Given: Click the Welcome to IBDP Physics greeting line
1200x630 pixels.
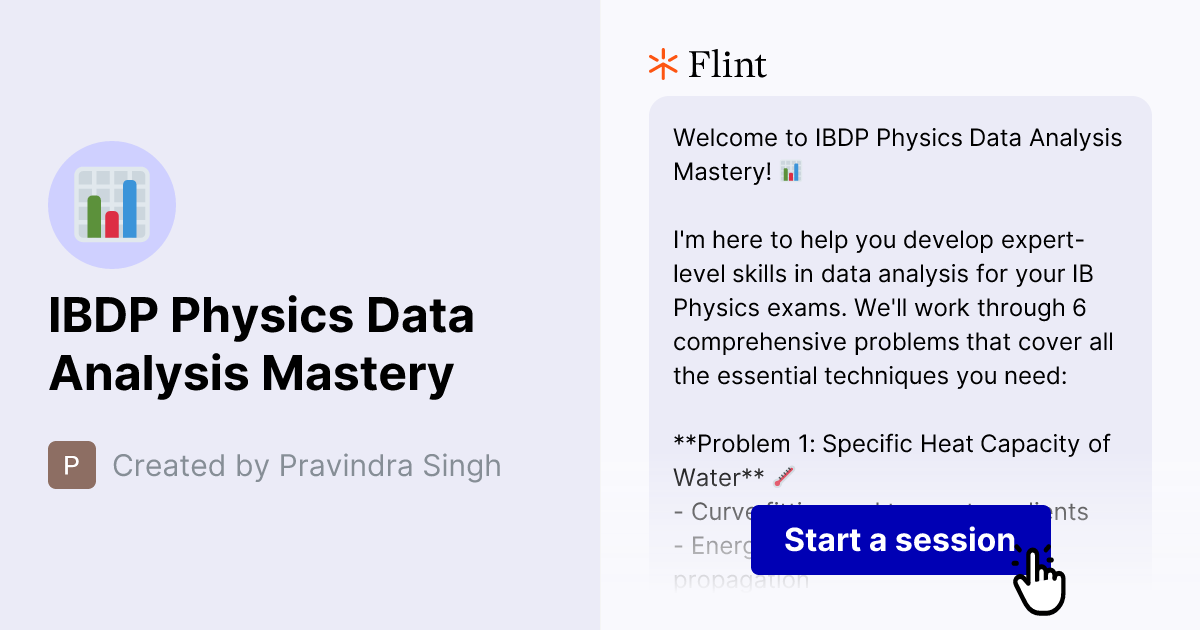Looking at the screenshot, I should coord(898,137).
